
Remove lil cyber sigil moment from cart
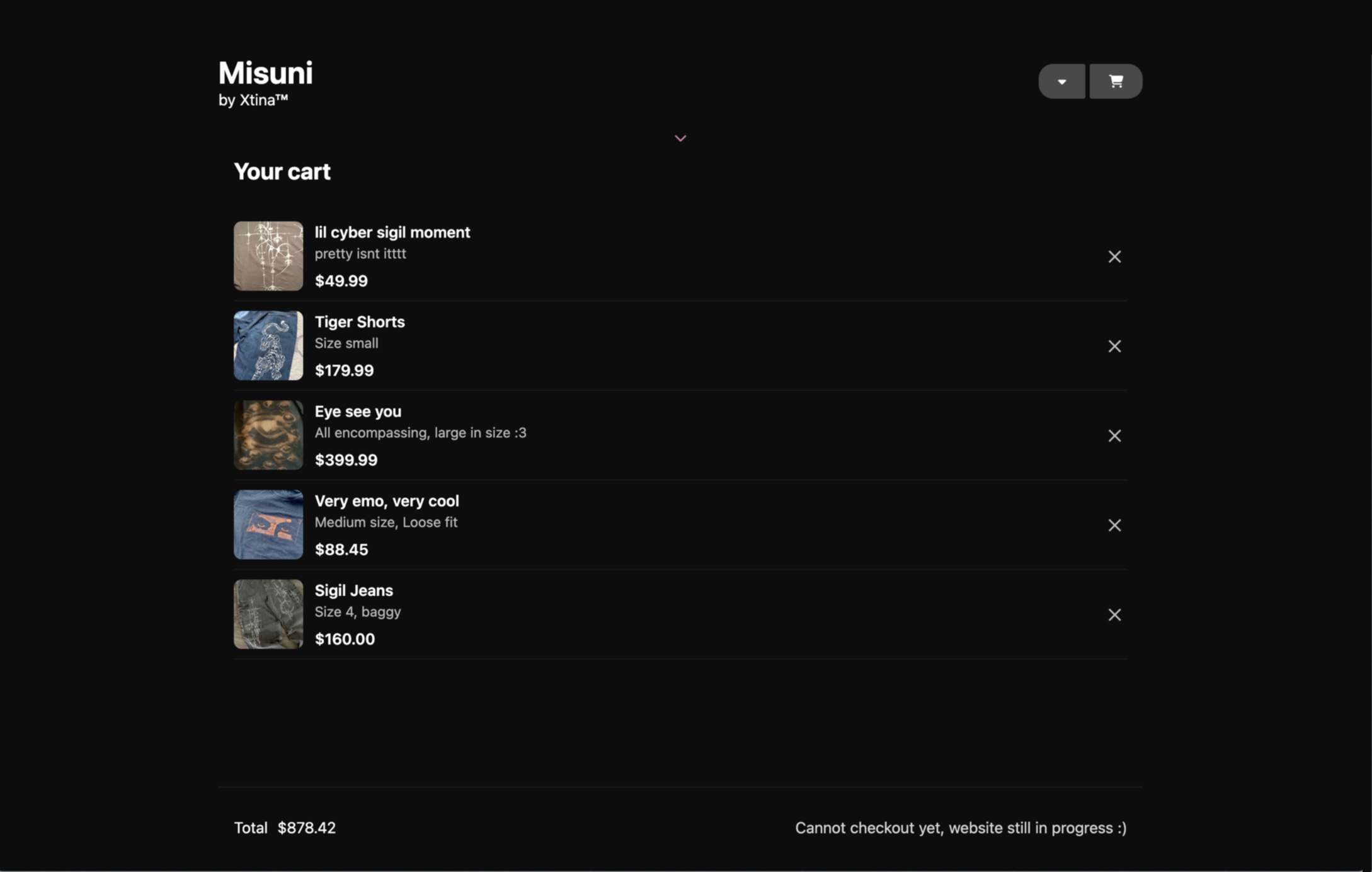1114,256
